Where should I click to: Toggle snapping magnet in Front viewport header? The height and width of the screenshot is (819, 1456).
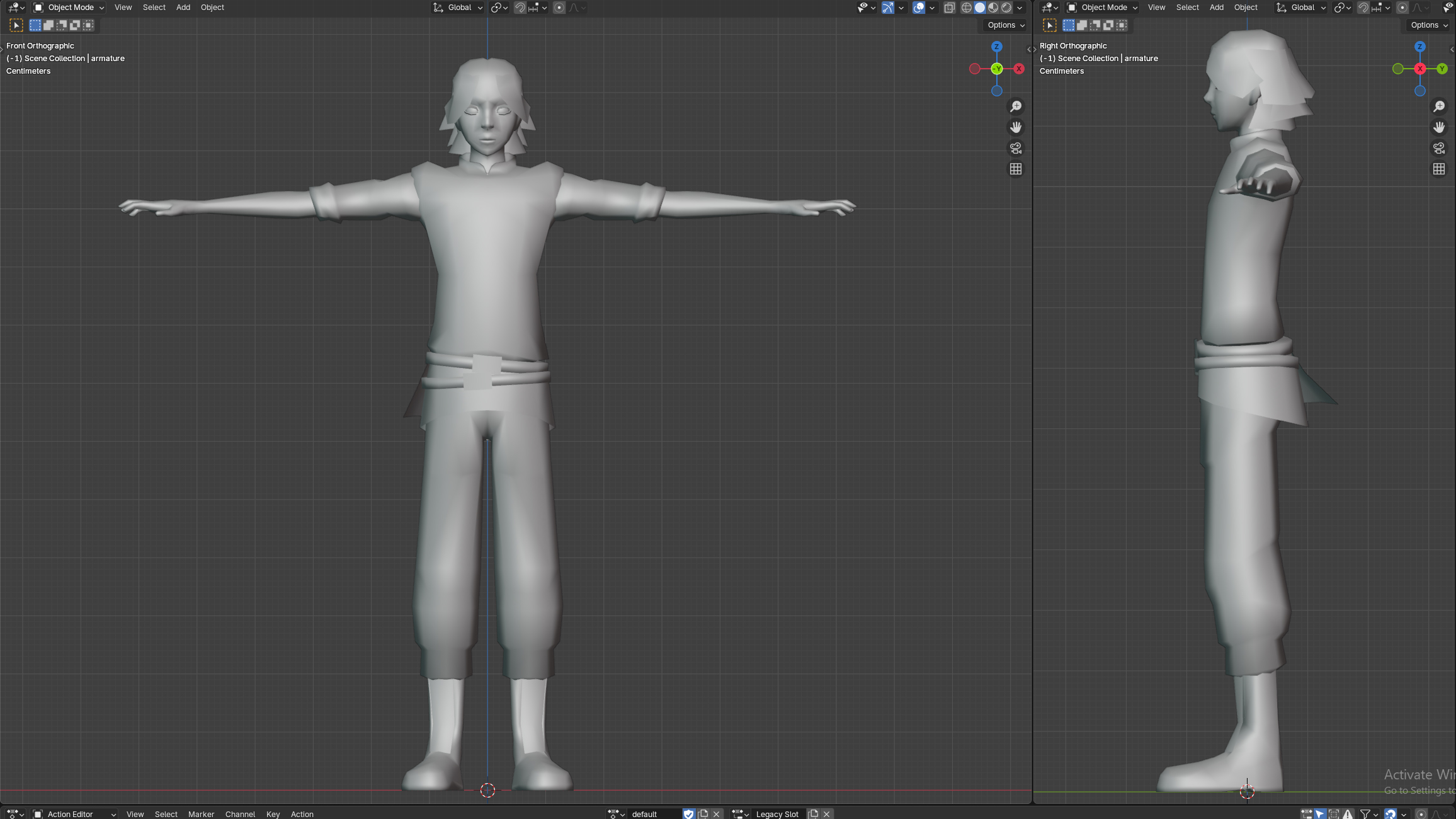click(x=520, y=8)
